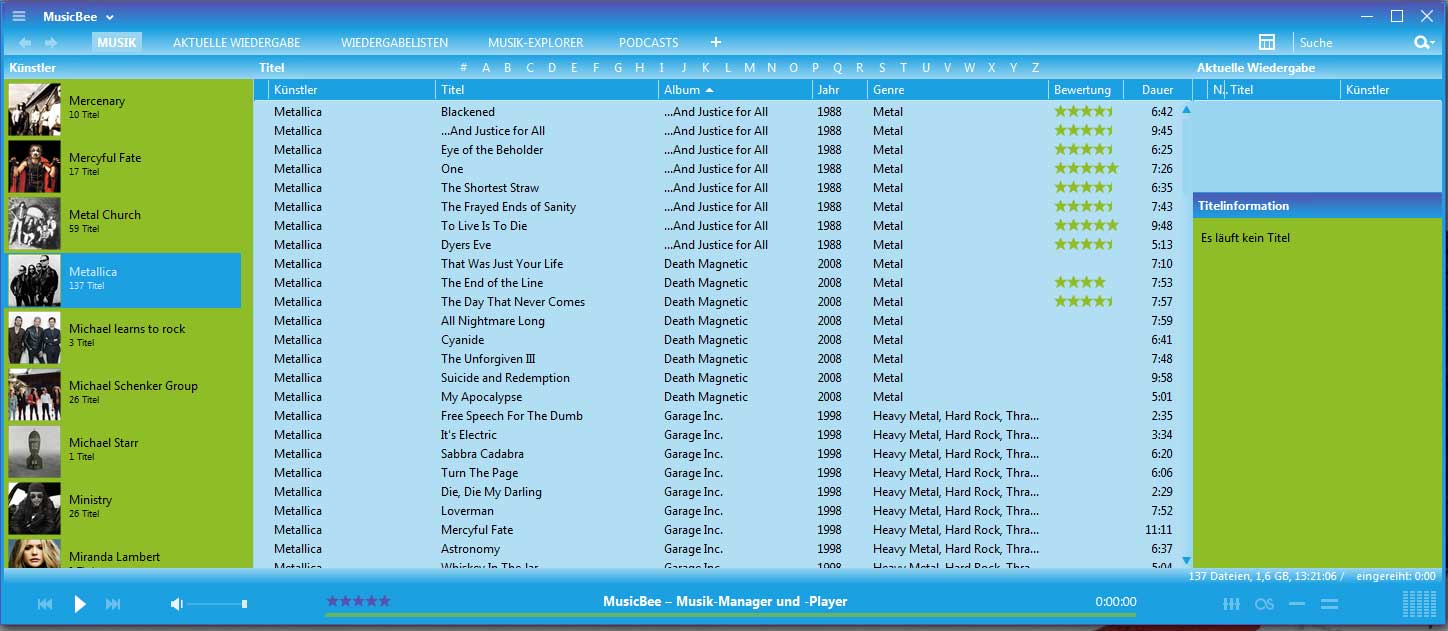
Task: Choose Michael Schenker Group artist
Action: coord(124,394)
